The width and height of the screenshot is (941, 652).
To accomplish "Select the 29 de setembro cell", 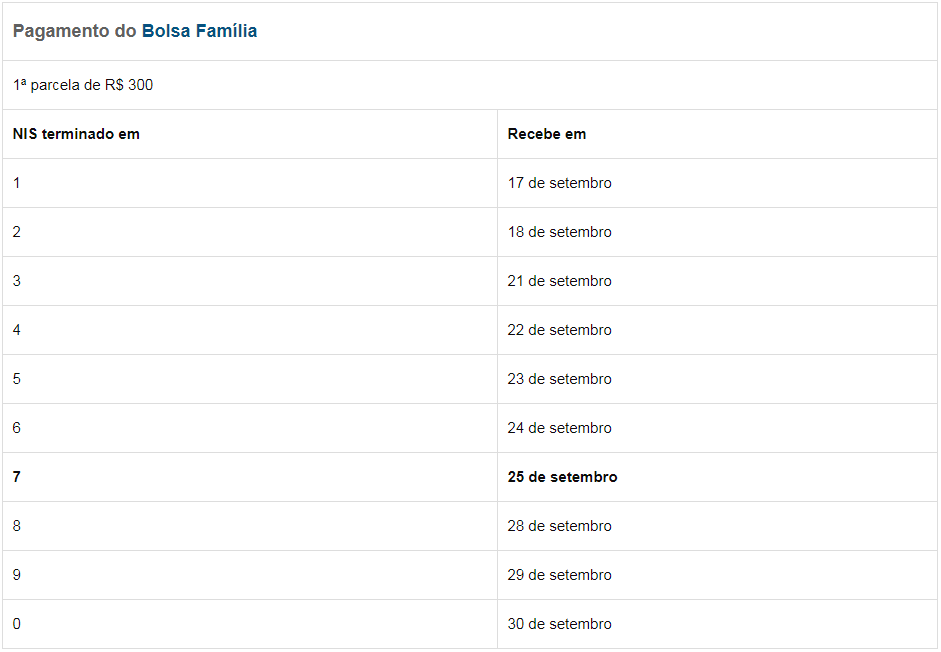I will (x=717, y=575).
